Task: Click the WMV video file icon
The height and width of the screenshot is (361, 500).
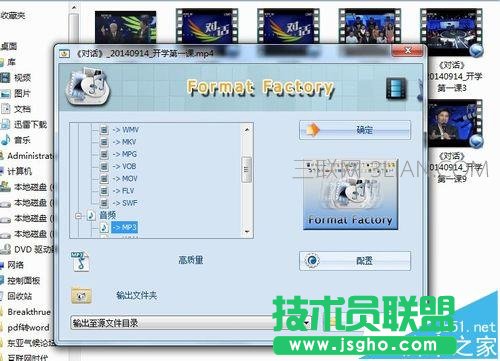Action: (104, 130)
